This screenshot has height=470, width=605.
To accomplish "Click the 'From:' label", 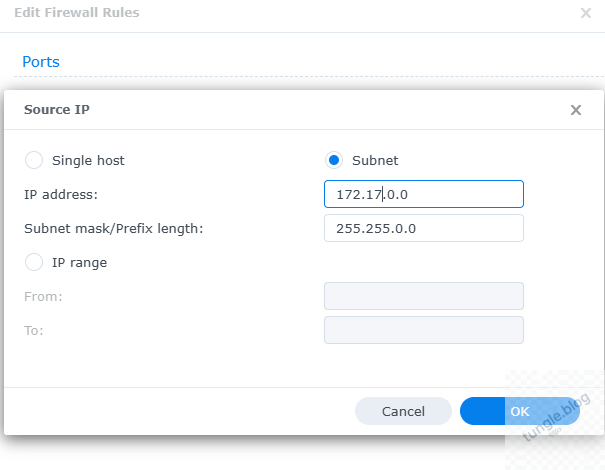I will click(x=43, y=296).
